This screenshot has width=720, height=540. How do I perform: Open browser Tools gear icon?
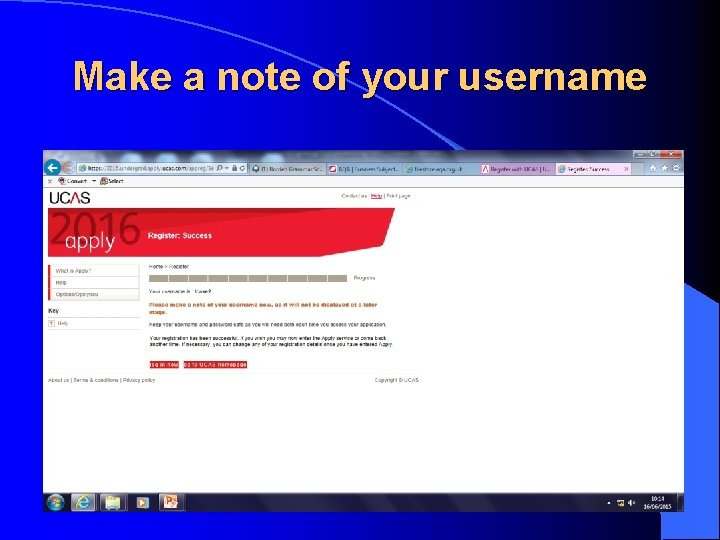point(676,169)
